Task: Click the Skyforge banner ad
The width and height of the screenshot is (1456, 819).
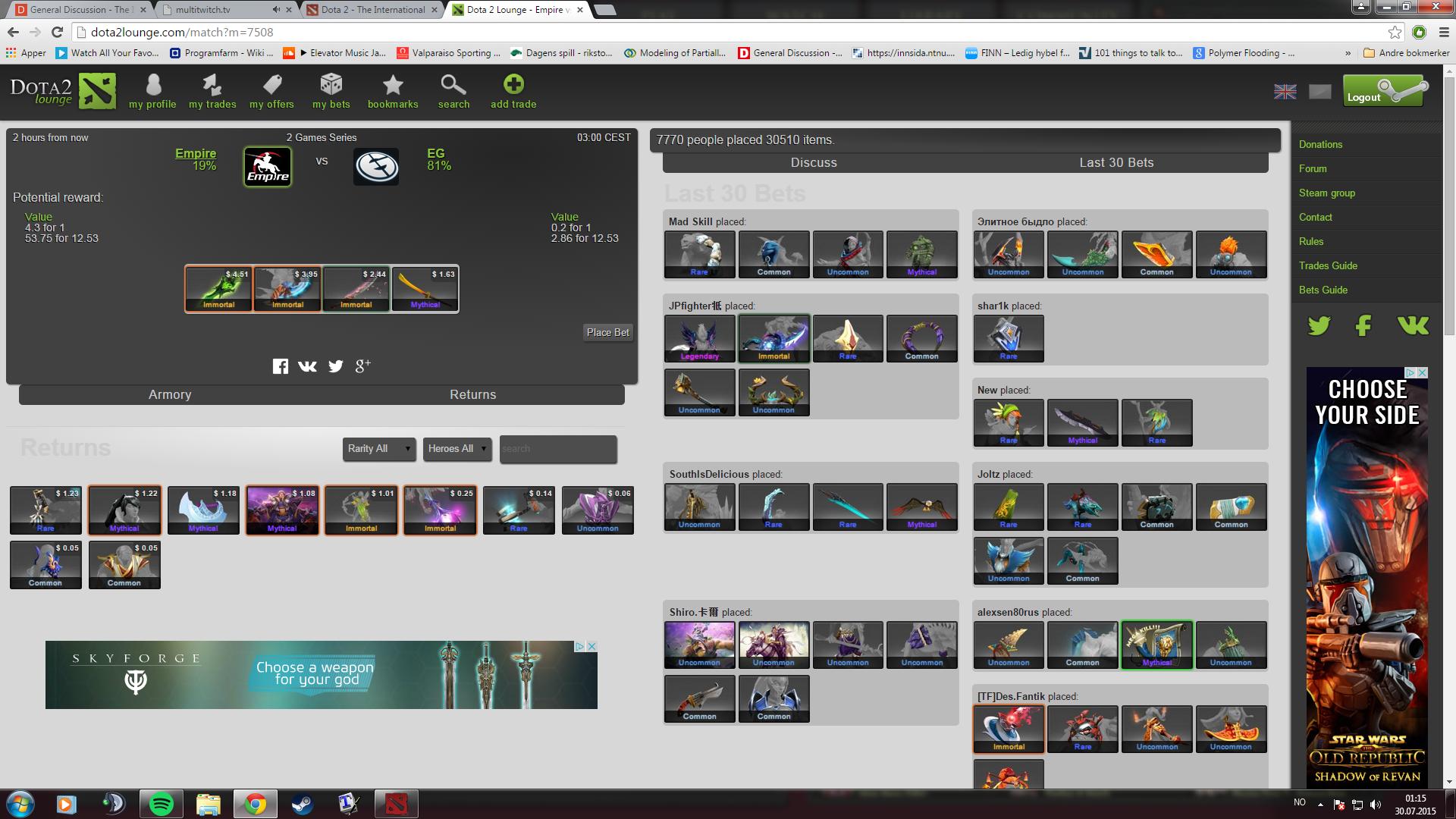Action: point(322,675)
